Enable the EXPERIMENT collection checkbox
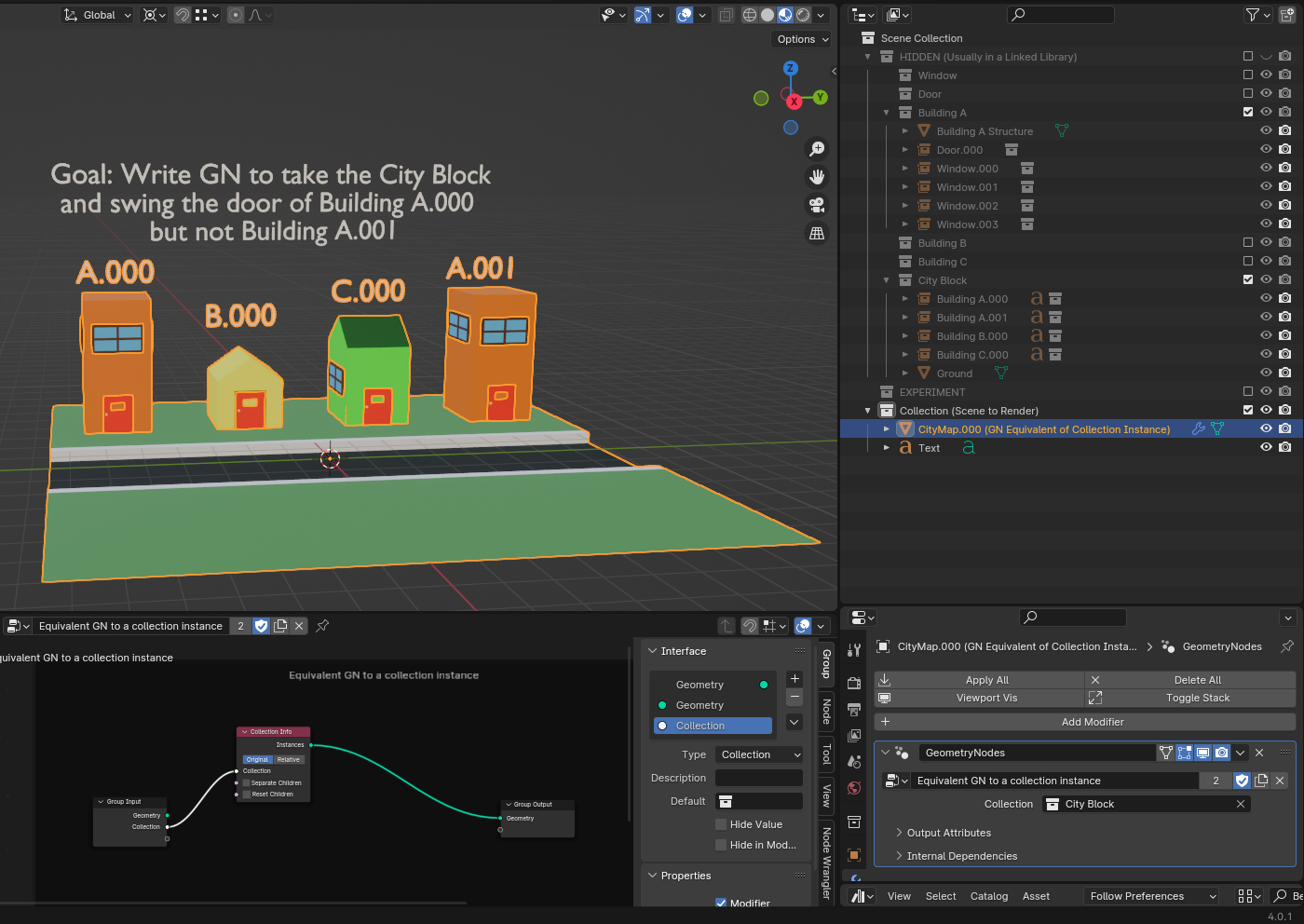The width and height of the screenshot is (1304, 924). coord(1248,392)
